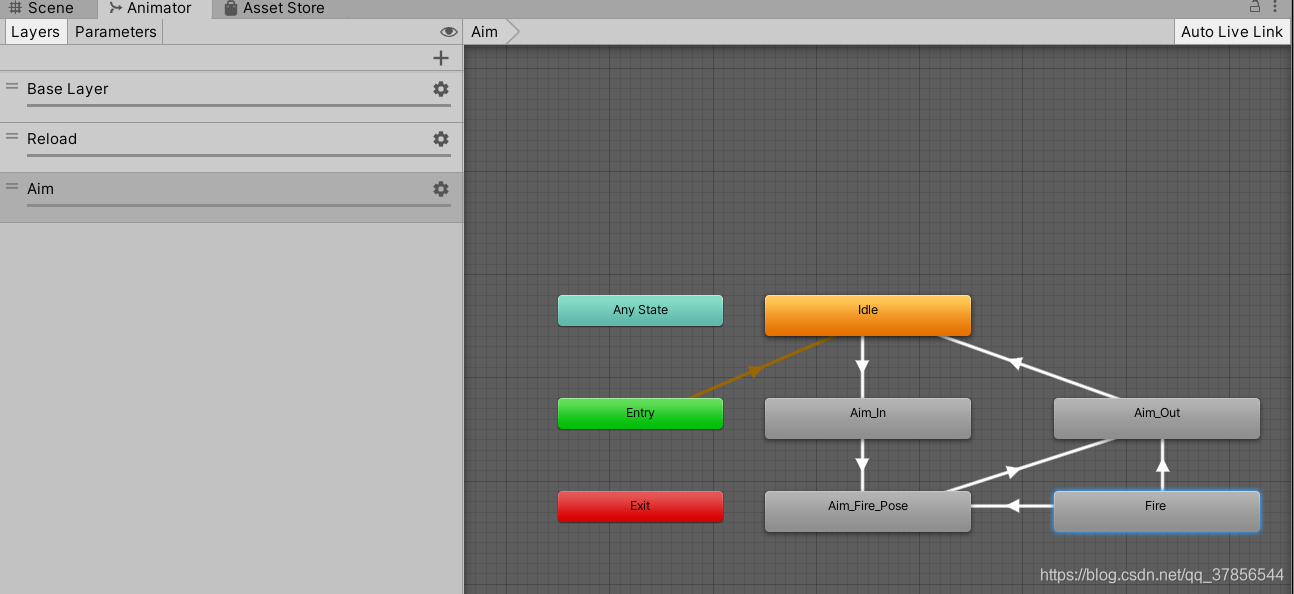This screenshot has height=594, width=1294.
Task: Select the Reload layer row
Action: (231, 146)
